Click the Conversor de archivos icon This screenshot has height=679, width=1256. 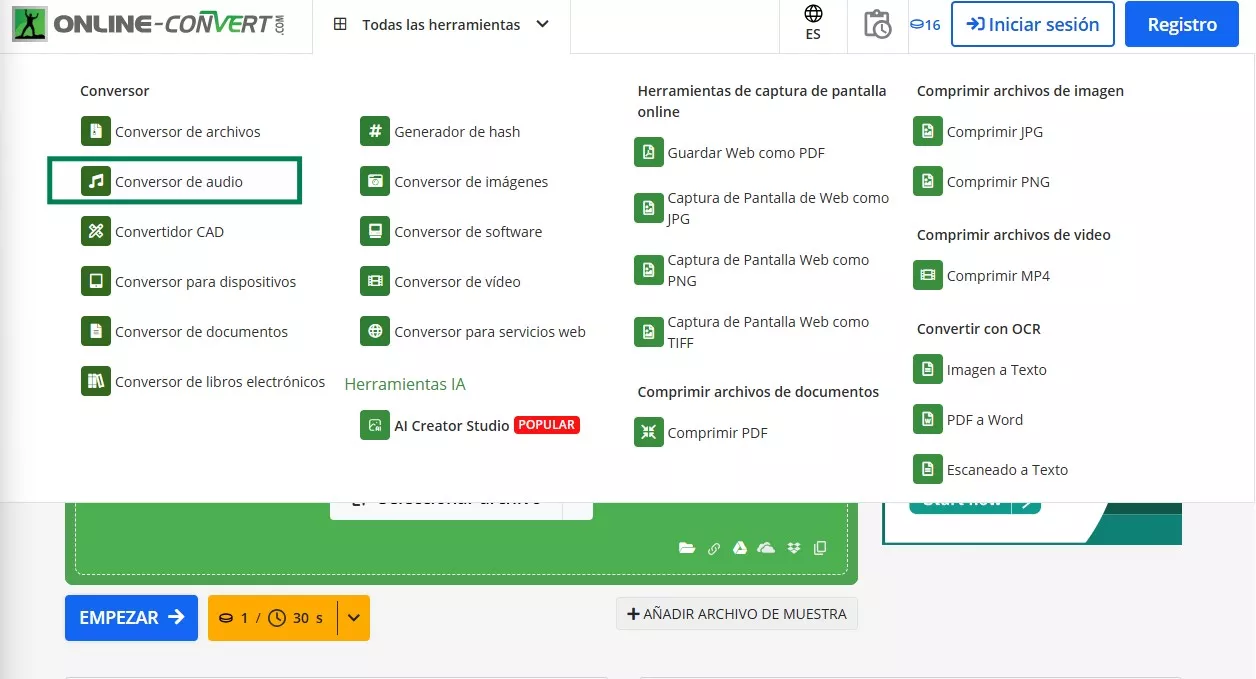pyautogui.click(x=96, y=131)
